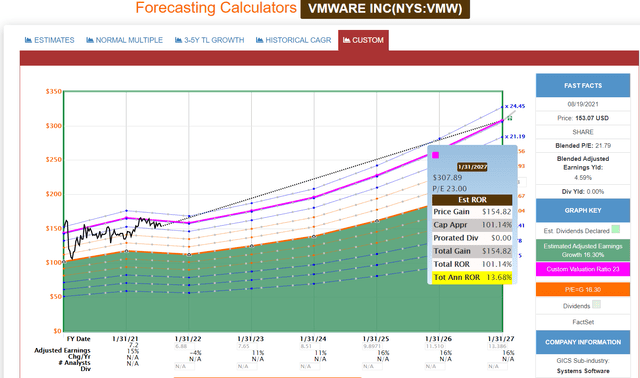Viewport: 640px width, 378px height.
Task: Click the chart icon beside ESTIMATES
Action: click(28, 40)
